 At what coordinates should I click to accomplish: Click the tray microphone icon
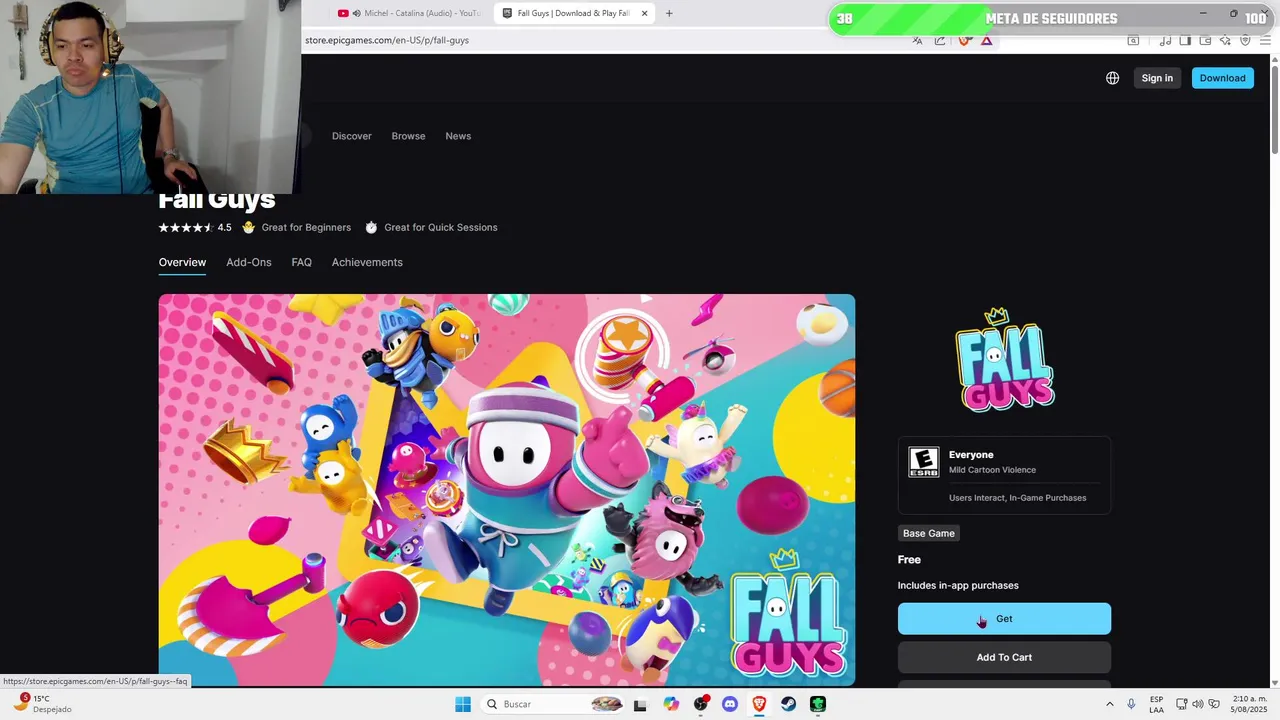tap(1131, 704)
